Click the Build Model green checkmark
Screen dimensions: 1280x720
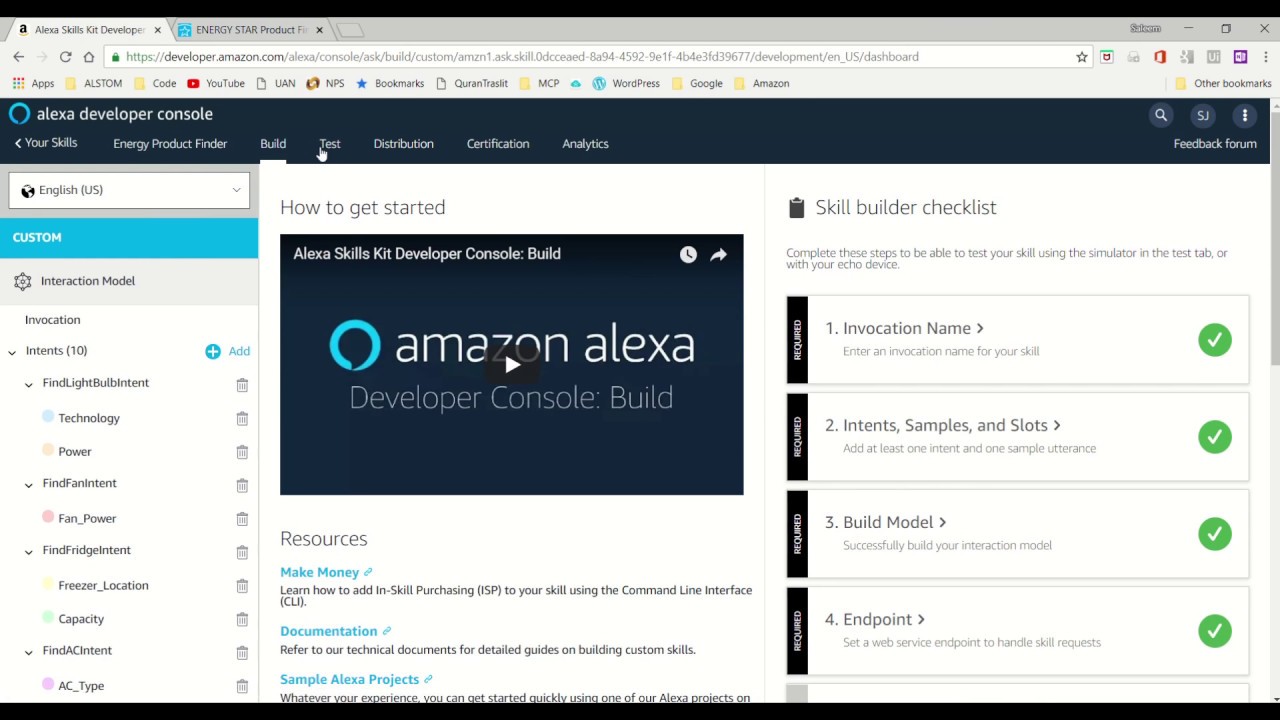coord(1215,534)
